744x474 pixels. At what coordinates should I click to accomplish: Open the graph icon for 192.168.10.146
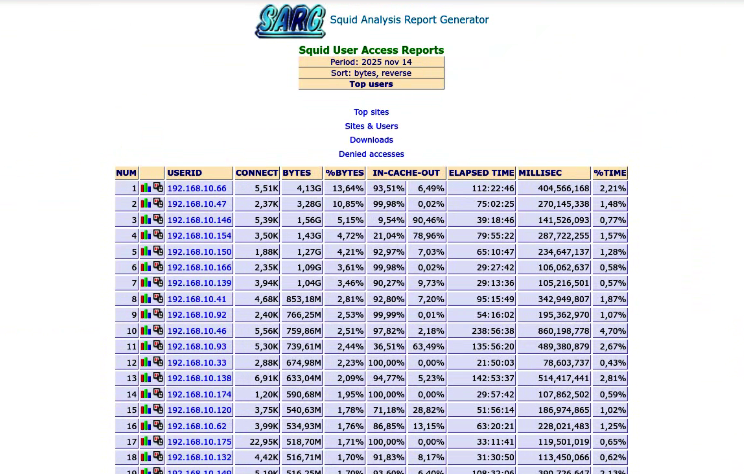pos(146,220)
